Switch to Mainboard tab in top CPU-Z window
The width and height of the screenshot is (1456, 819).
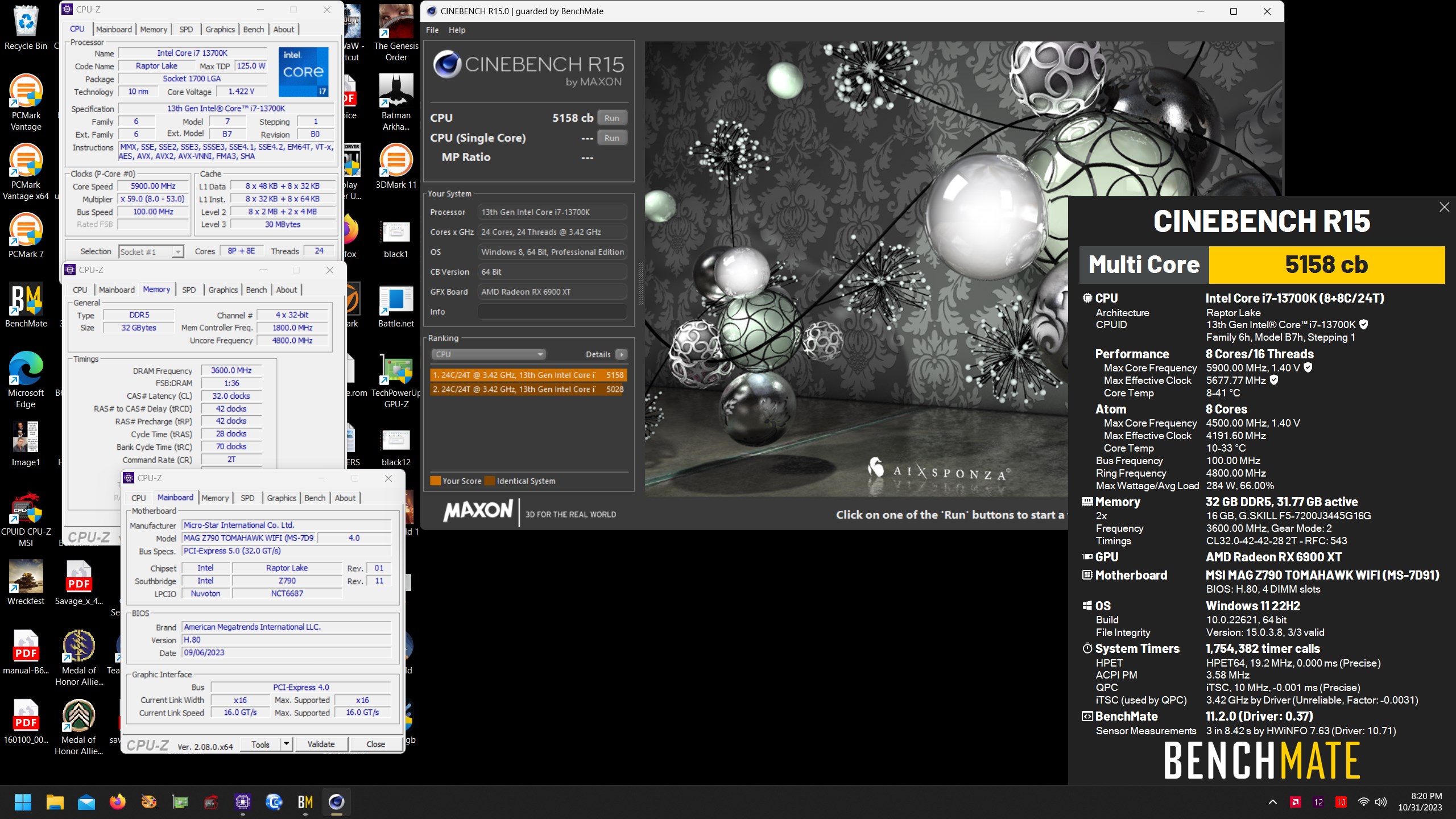point(114,29)
